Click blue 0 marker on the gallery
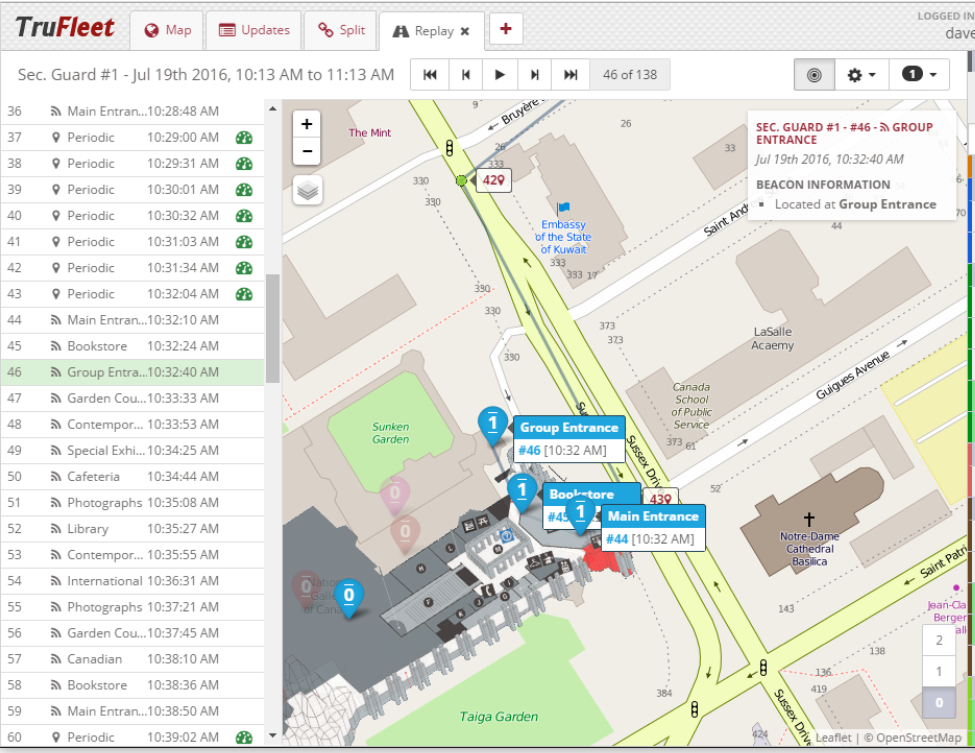This screenshot has width=975, height=753. click(349, 598)
